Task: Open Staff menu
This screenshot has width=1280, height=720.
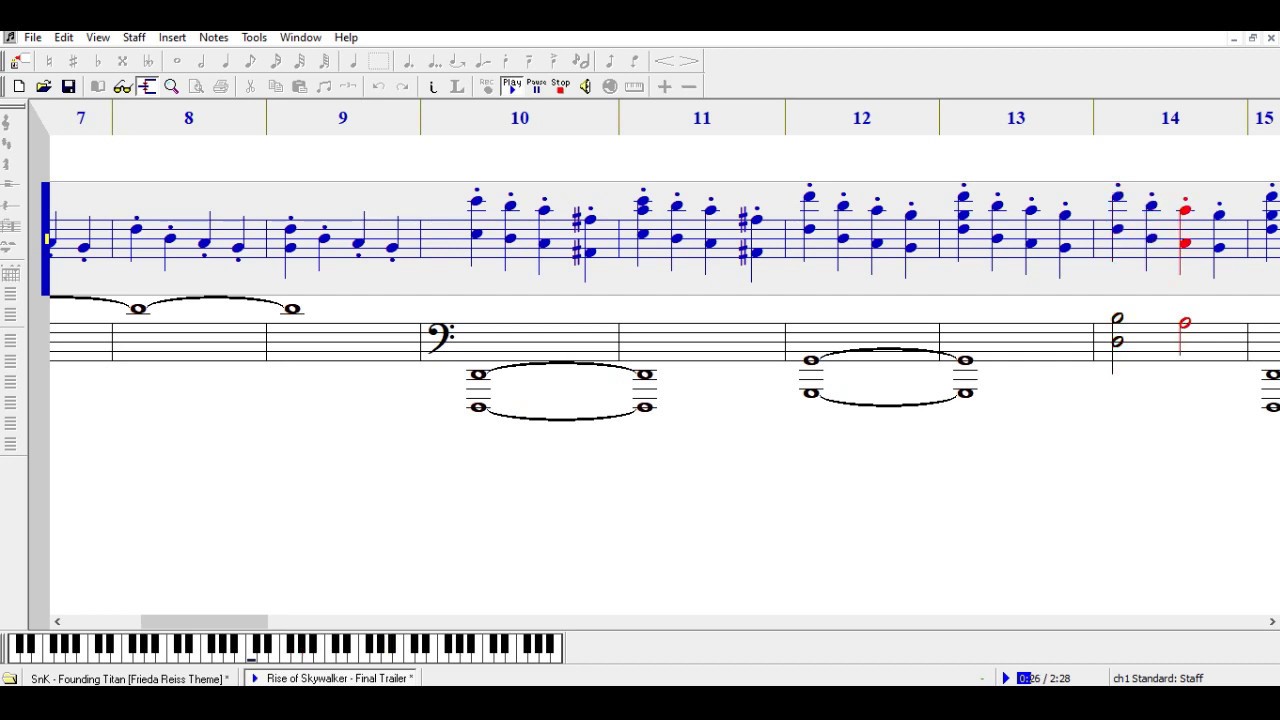Action: click(134, 37)
